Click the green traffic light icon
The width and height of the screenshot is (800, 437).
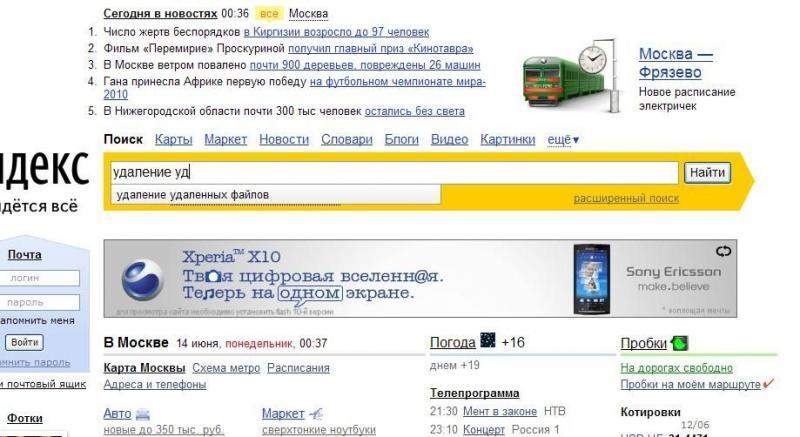click(680, 343)
